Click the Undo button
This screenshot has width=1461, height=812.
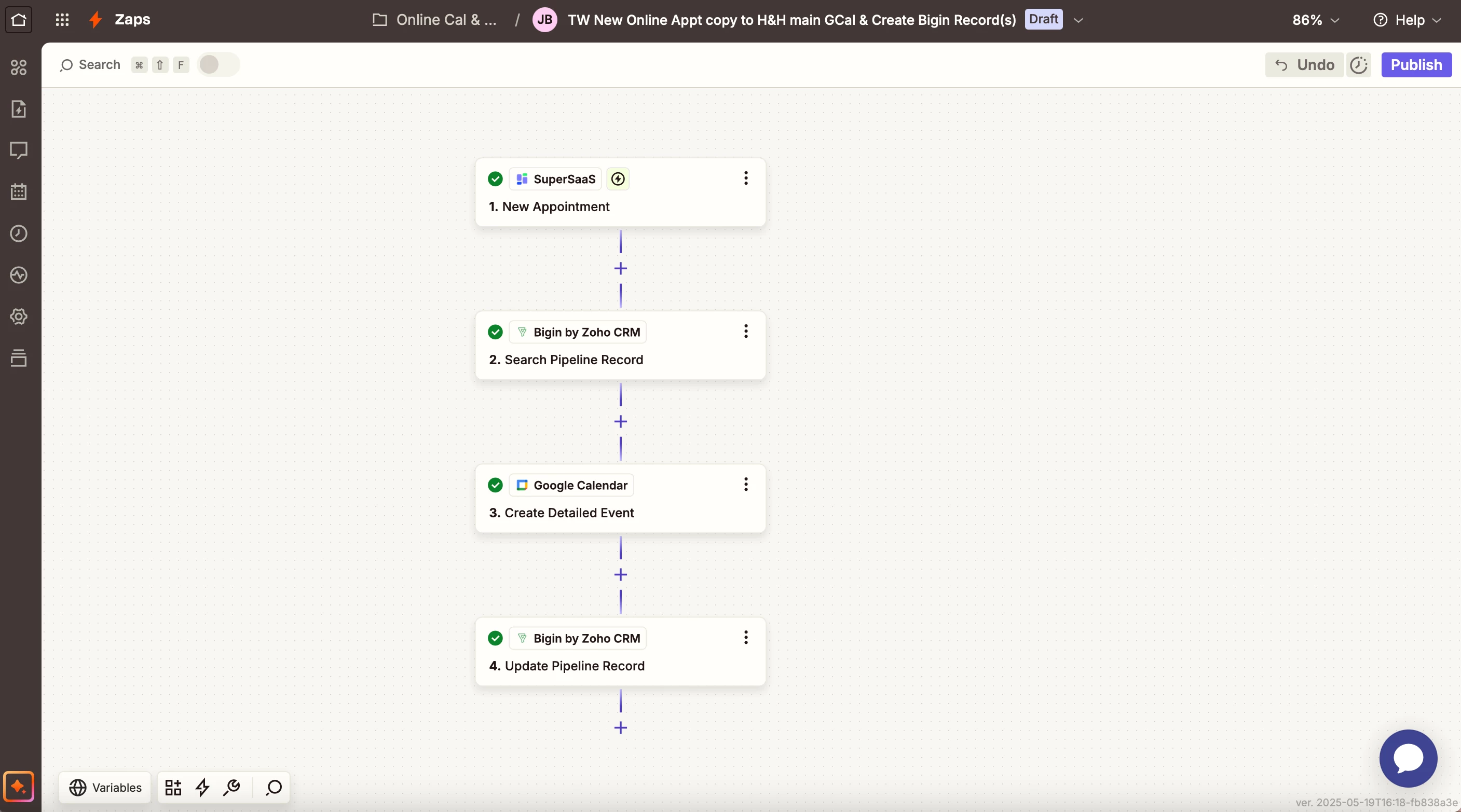point(1304,65)
